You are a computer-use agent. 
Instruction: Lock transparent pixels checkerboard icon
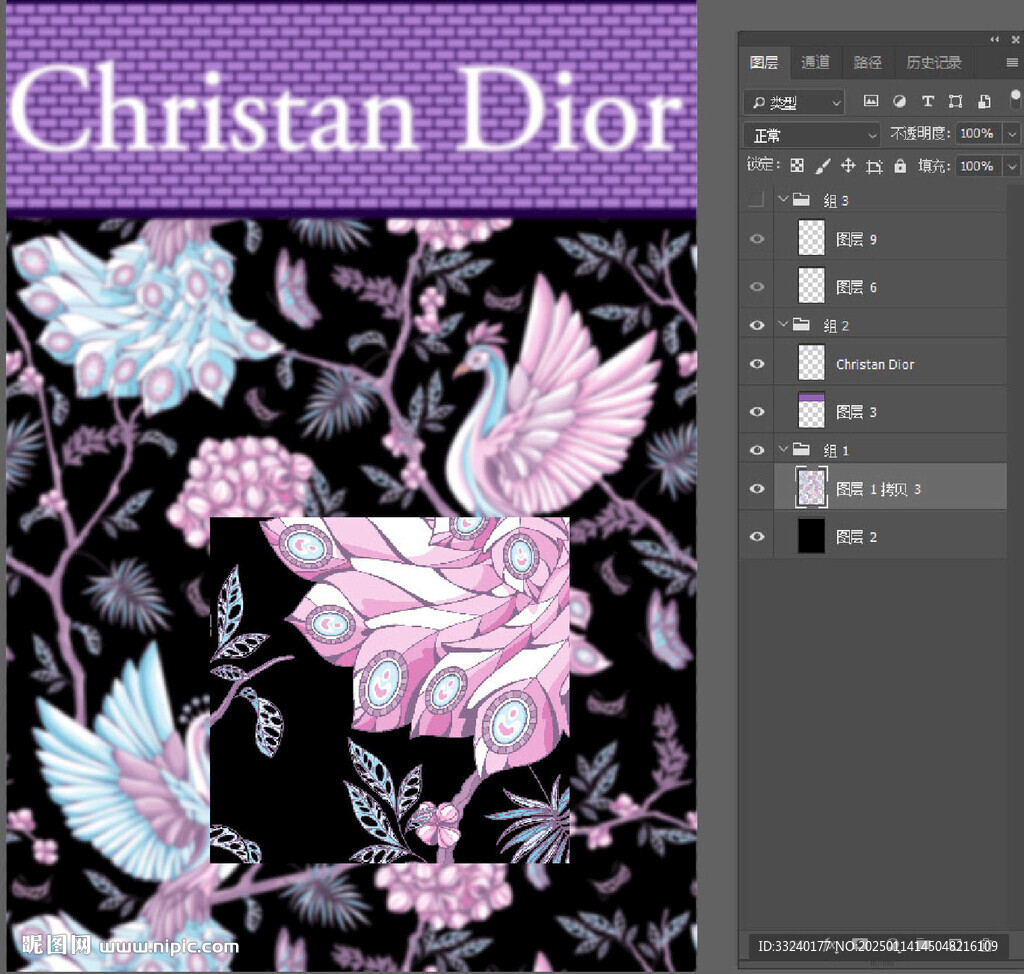coord(797,166)
